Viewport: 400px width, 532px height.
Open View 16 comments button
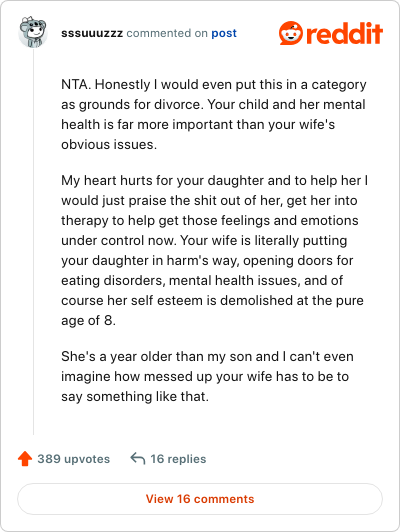[200, 499]
